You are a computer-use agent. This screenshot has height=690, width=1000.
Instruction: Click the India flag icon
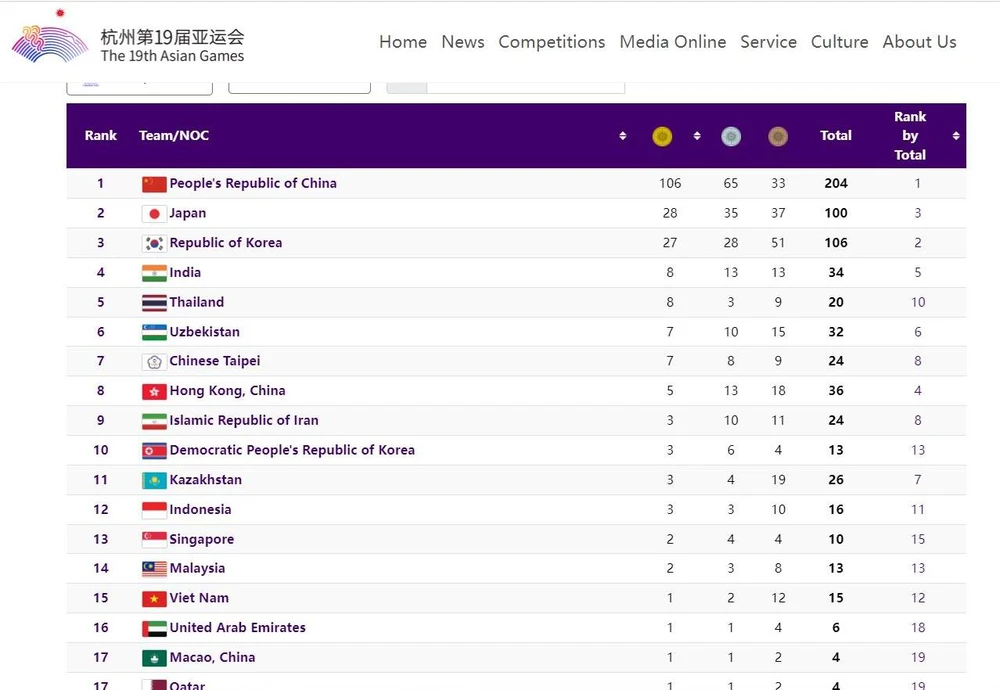coord(154,273)
